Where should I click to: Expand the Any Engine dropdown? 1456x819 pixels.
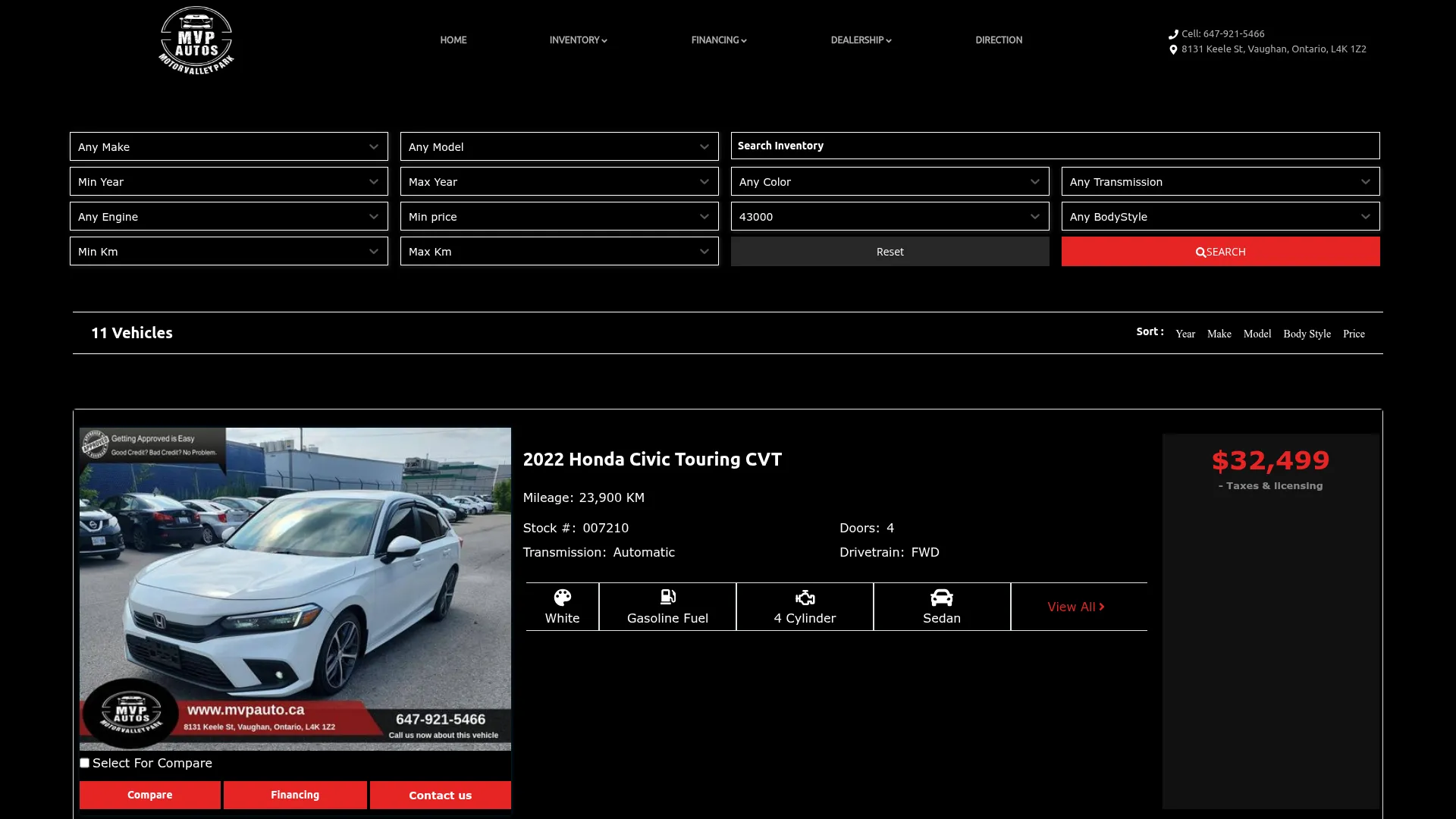(x=229, y=216)
